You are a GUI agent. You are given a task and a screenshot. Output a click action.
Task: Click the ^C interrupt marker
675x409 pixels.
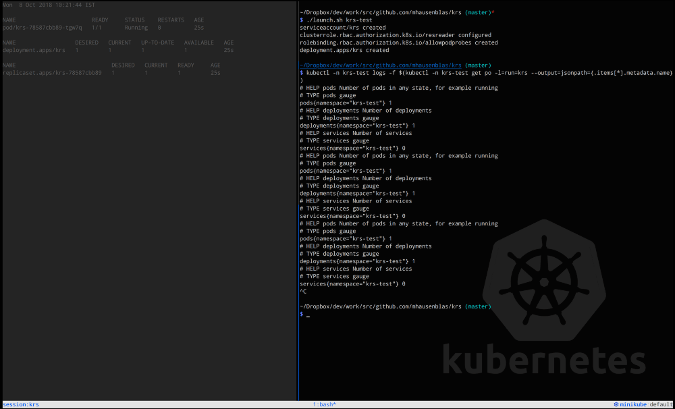[x=304, y=292]
